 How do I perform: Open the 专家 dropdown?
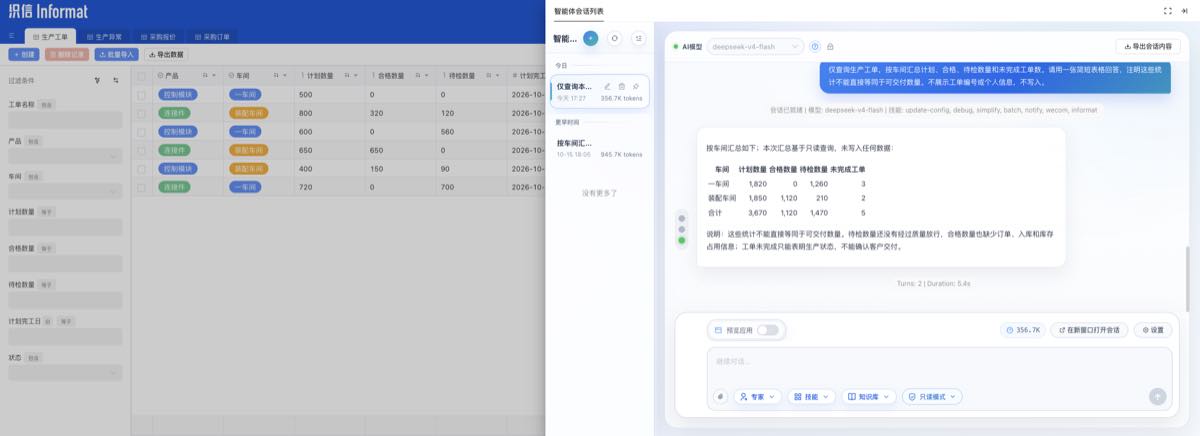[757, 396]
